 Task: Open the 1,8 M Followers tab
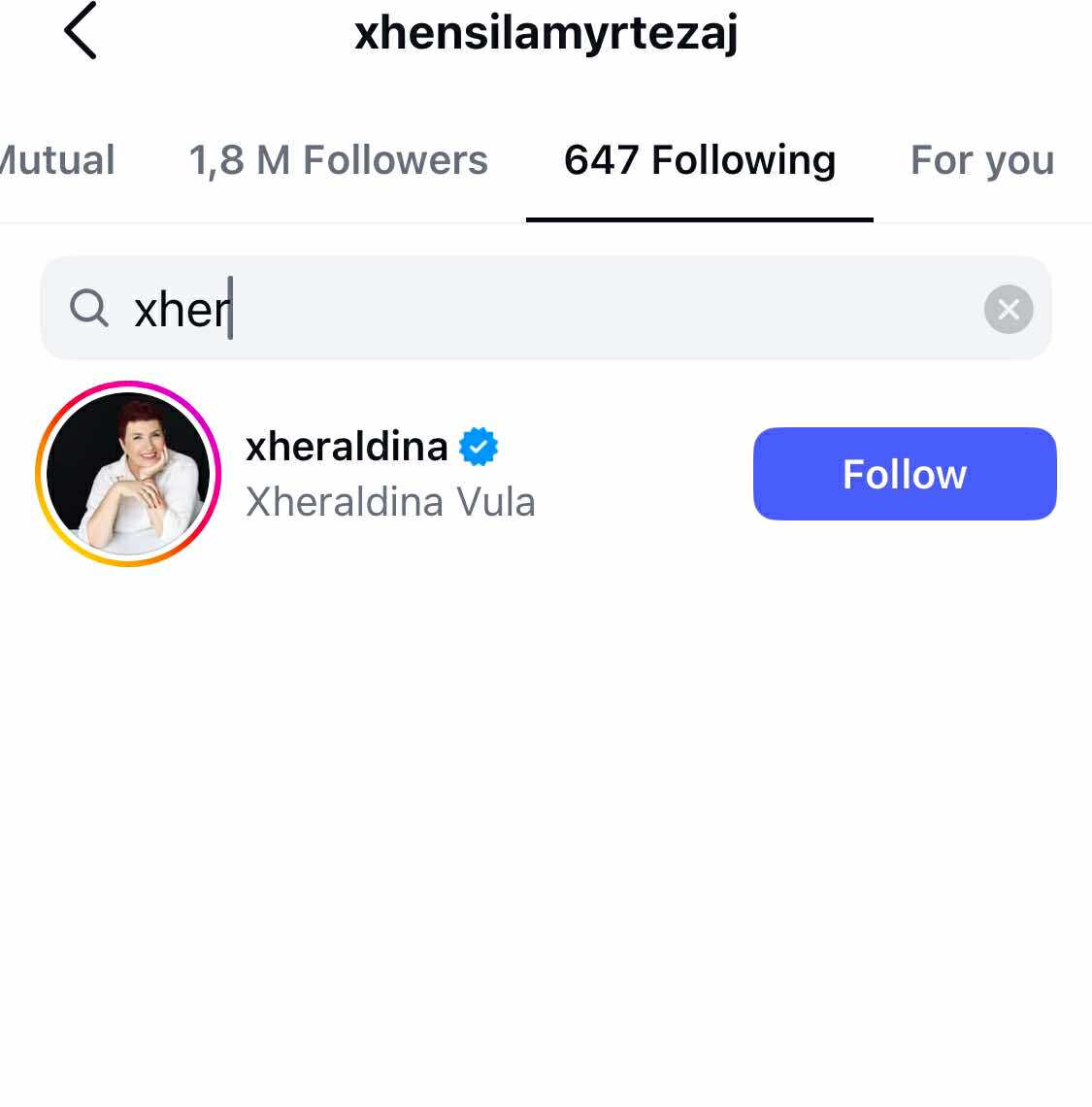coord(338,159)
